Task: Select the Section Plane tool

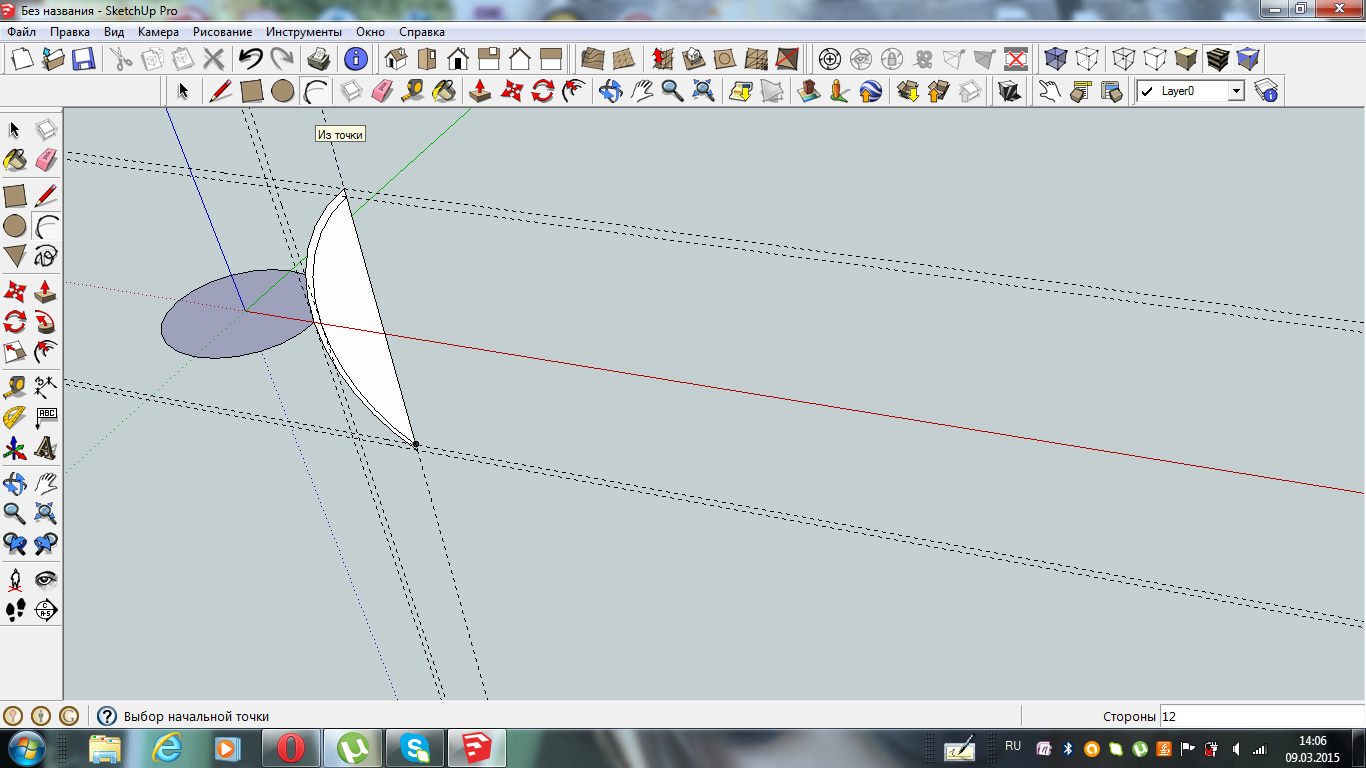Action: 45,610
